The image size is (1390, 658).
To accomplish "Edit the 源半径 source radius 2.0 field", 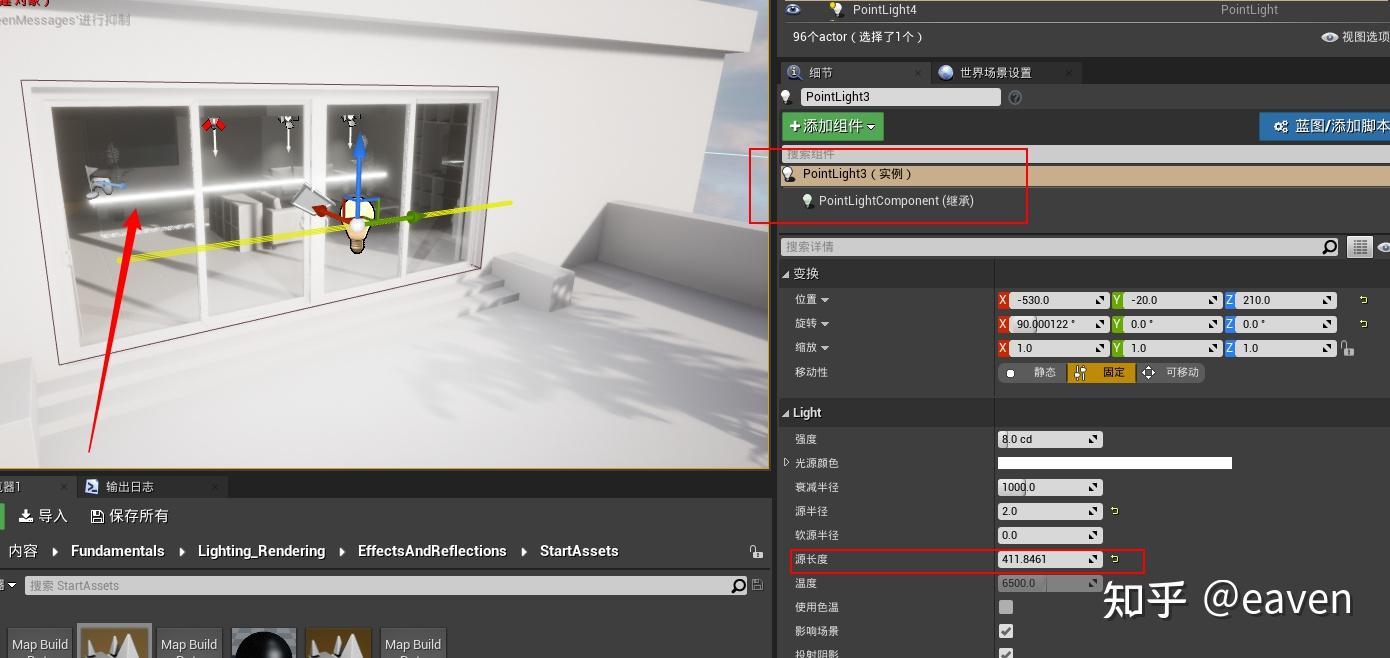I will (x=1050, y=511).
